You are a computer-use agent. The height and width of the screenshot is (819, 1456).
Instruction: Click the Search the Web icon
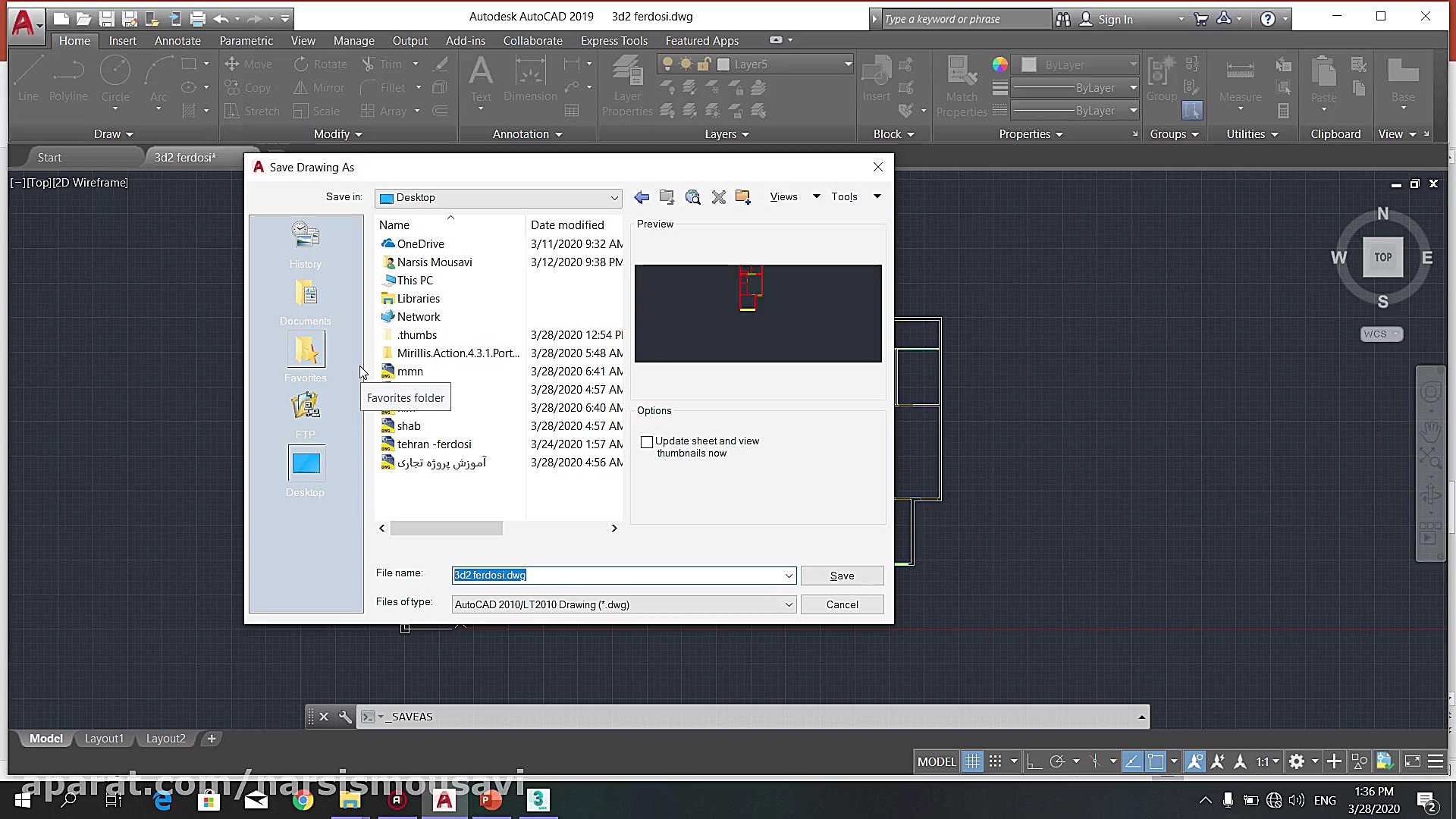click(692, 197)
